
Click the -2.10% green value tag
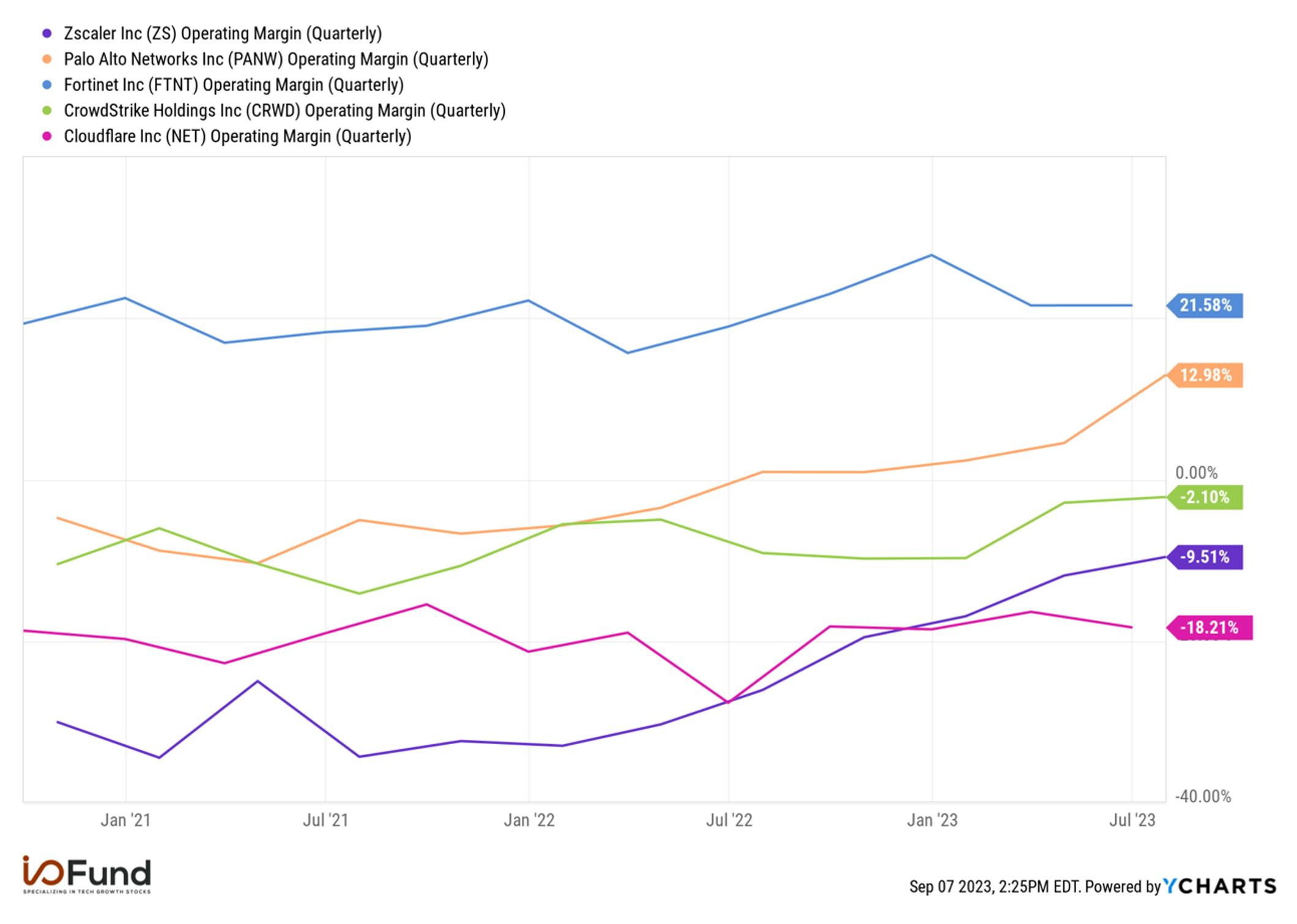1205,497
